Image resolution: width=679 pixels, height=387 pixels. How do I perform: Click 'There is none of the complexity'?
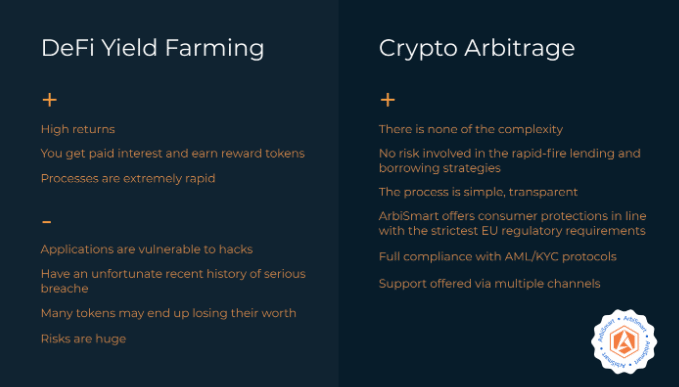[471, 129]
